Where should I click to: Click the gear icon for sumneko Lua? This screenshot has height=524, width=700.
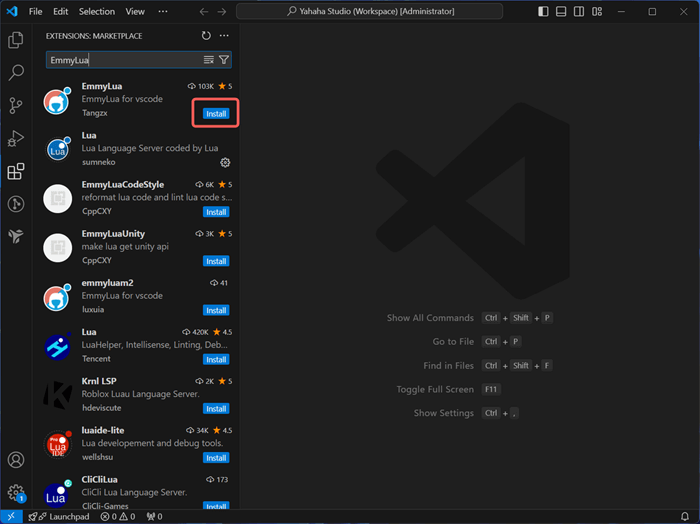225,162
